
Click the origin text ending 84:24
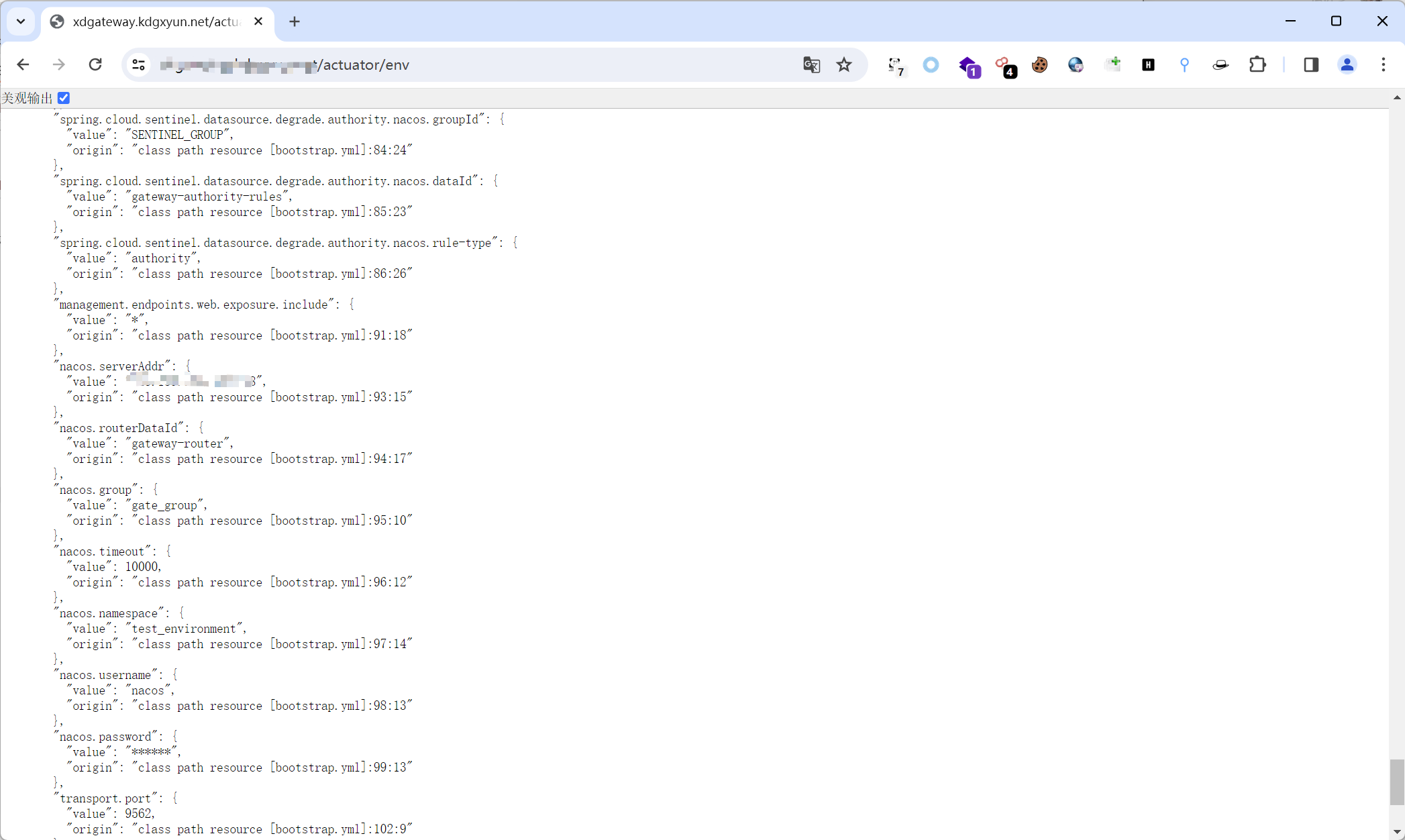(x=272, y=150)
